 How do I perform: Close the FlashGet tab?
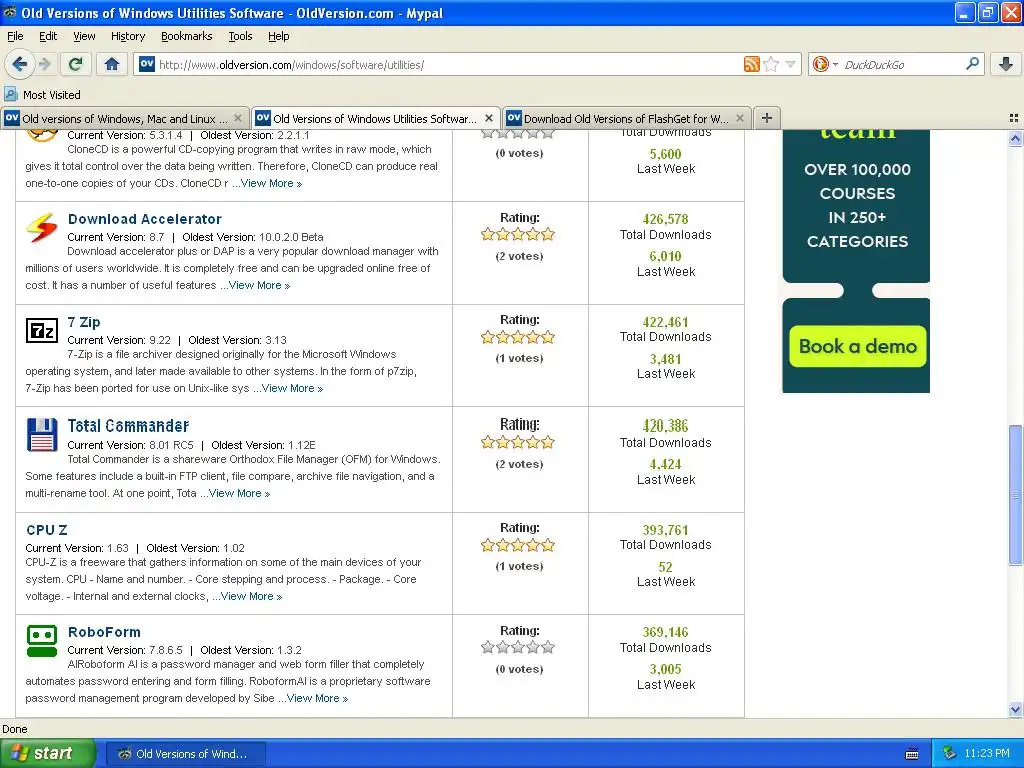coord(739,118)
